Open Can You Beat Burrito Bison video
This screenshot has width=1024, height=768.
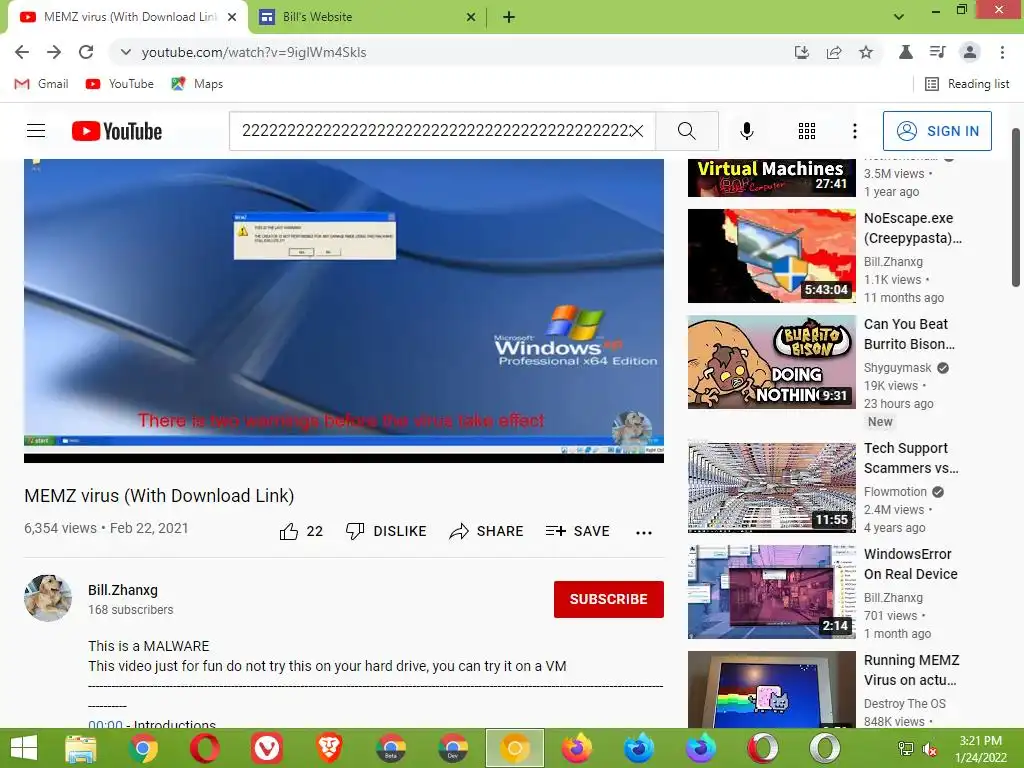coord(909,334)
